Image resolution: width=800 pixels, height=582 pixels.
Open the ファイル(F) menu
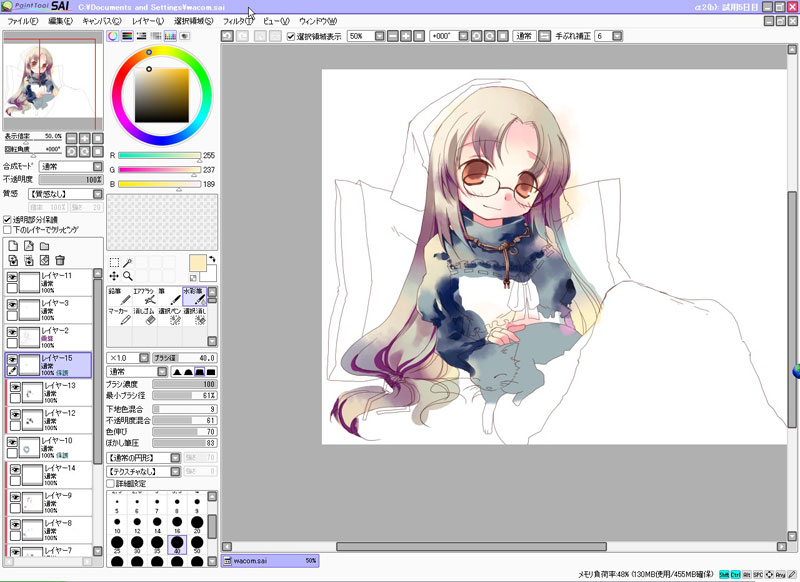(x=22, y=21)
